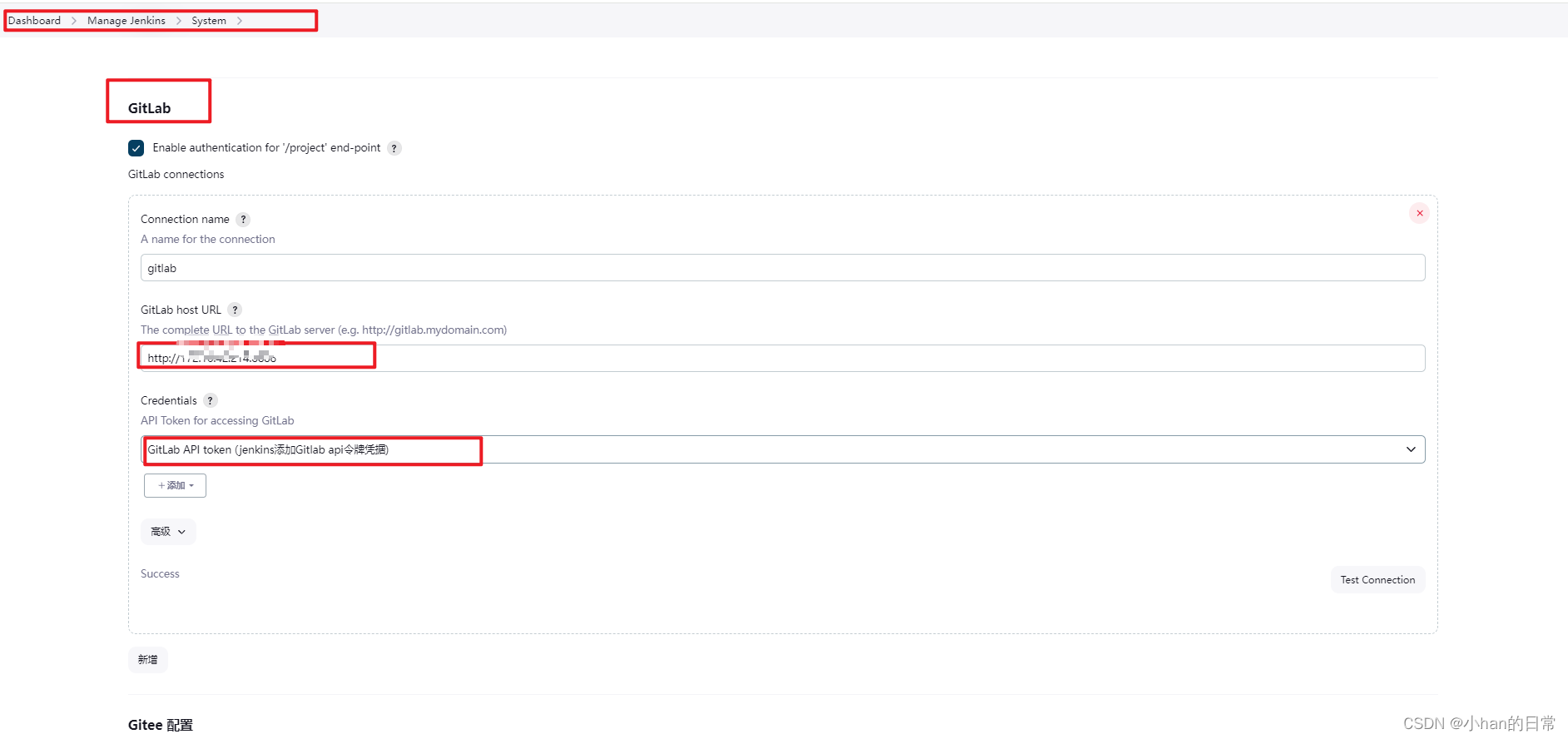
Task: Expand the 添加 credentials dropdown button
Action: pos(176,486)
